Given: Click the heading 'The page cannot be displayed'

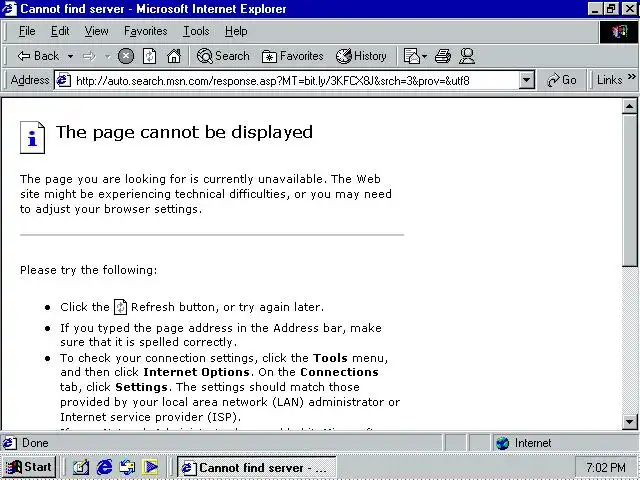Looking at the screenshot, I should (184, 132).
